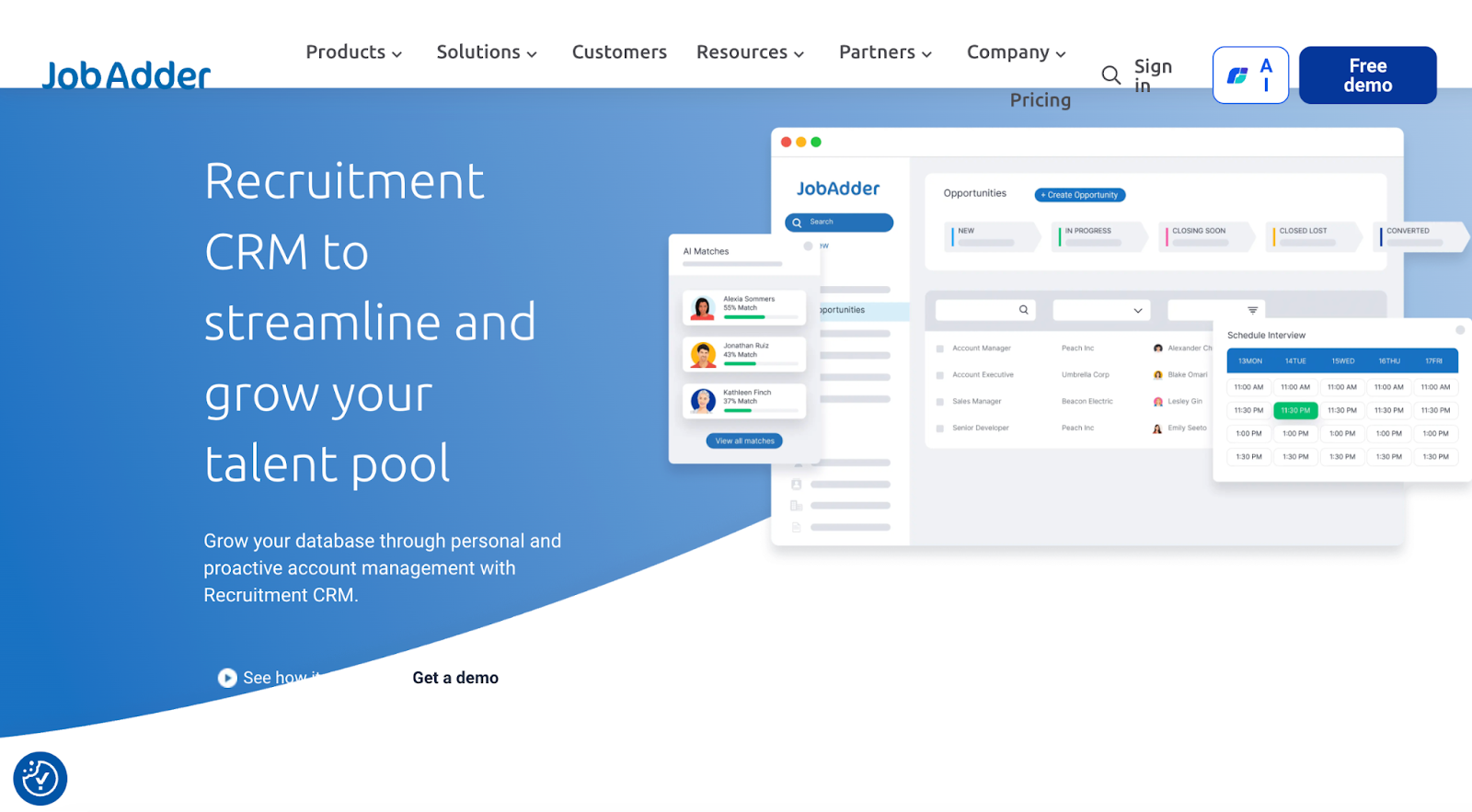Expand the Solutions menu

pos(487,52)
